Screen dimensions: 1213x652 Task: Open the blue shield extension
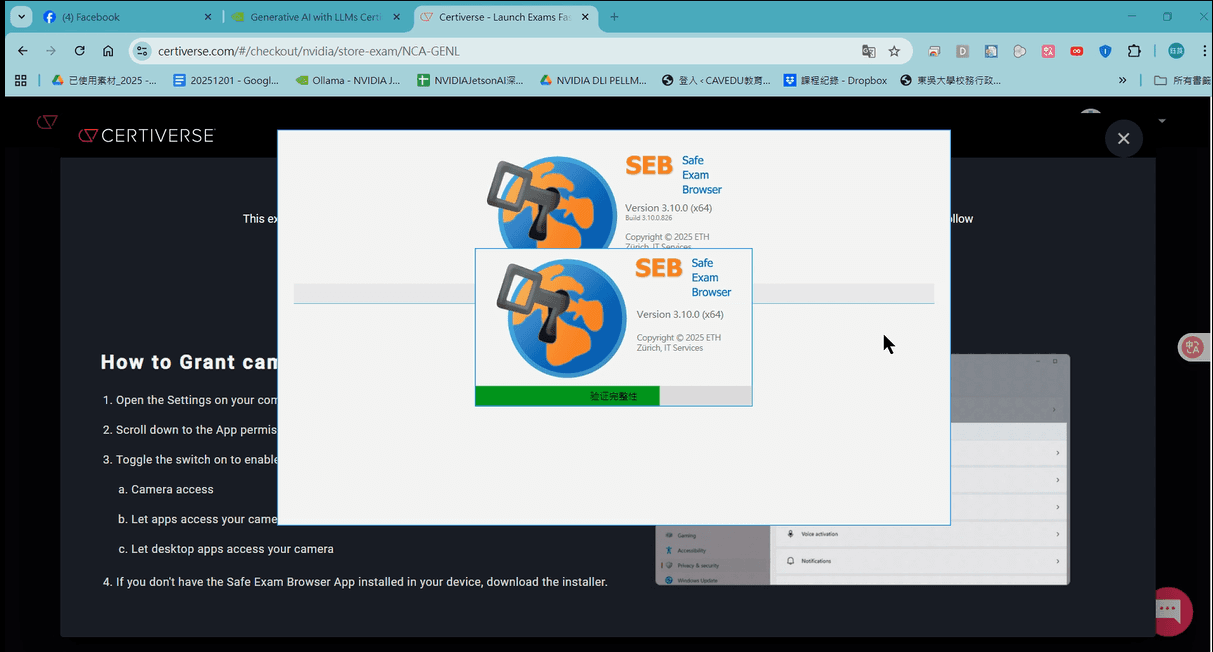point(1105,51)
